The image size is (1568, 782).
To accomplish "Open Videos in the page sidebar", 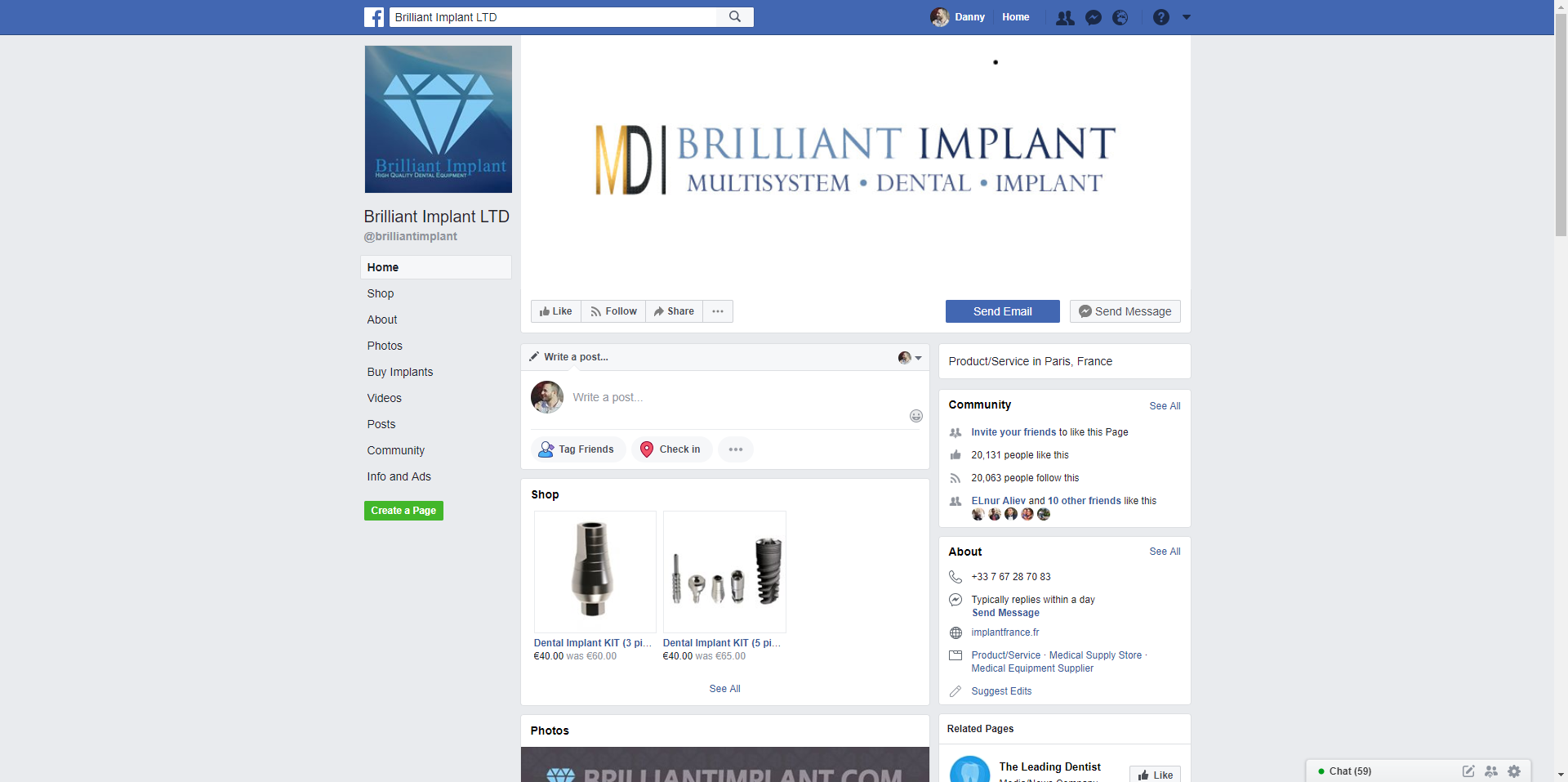I will 384,398.
